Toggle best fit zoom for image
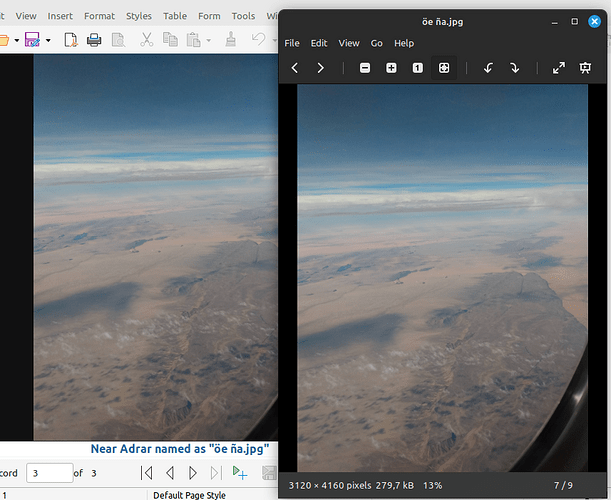 [444, 68]
